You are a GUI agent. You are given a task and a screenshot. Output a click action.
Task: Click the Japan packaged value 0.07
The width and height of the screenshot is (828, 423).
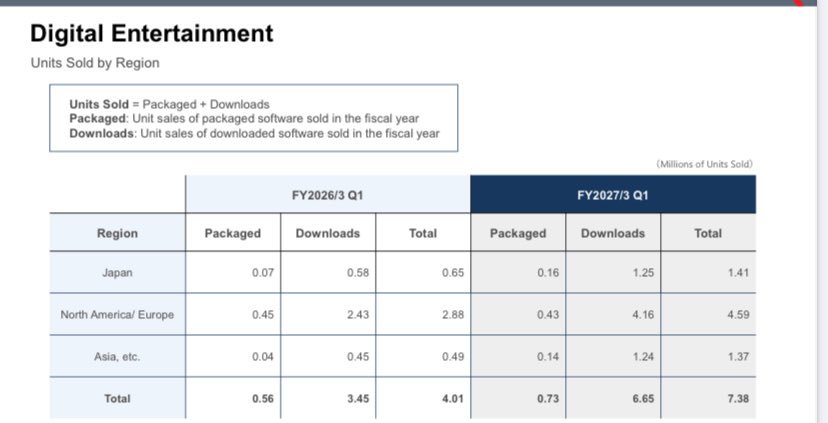tap(263, 273)
